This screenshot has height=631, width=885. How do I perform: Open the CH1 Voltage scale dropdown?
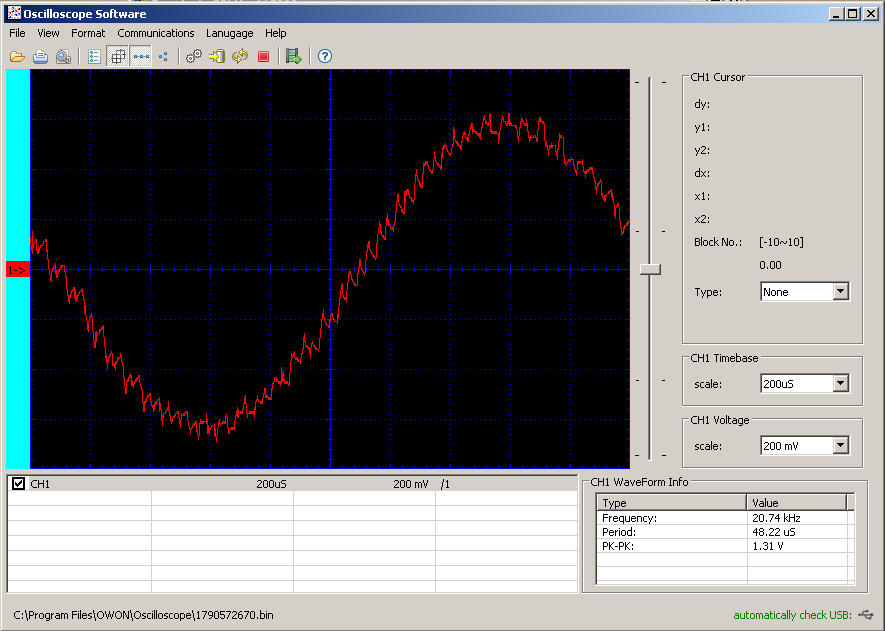tap(840, 446)
